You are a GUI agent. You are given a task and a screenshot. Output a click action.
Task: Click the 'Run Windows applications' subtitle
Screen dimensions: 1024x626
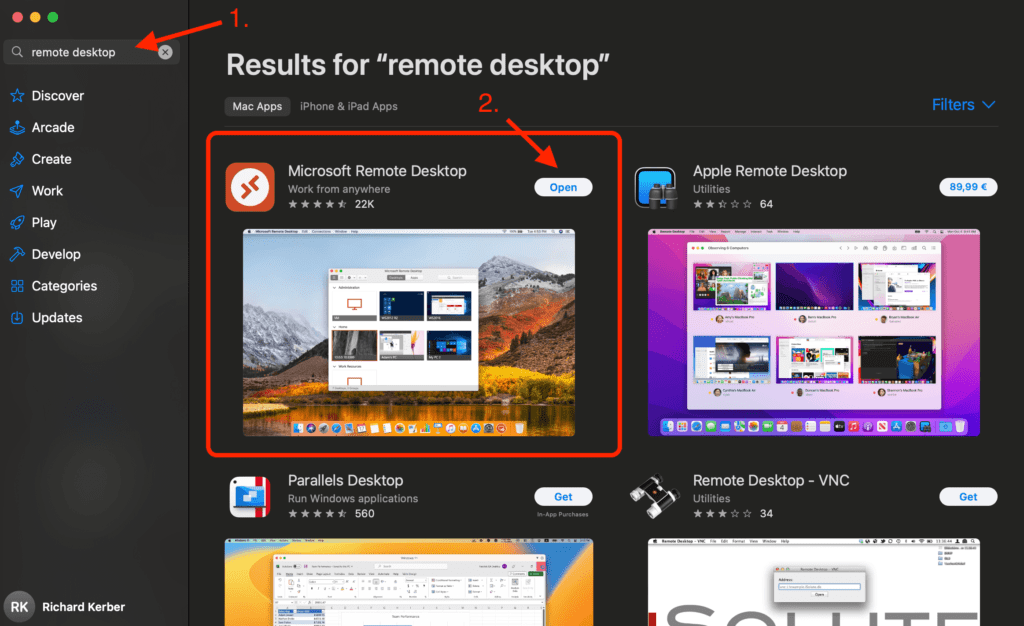[x=353, y=499]
